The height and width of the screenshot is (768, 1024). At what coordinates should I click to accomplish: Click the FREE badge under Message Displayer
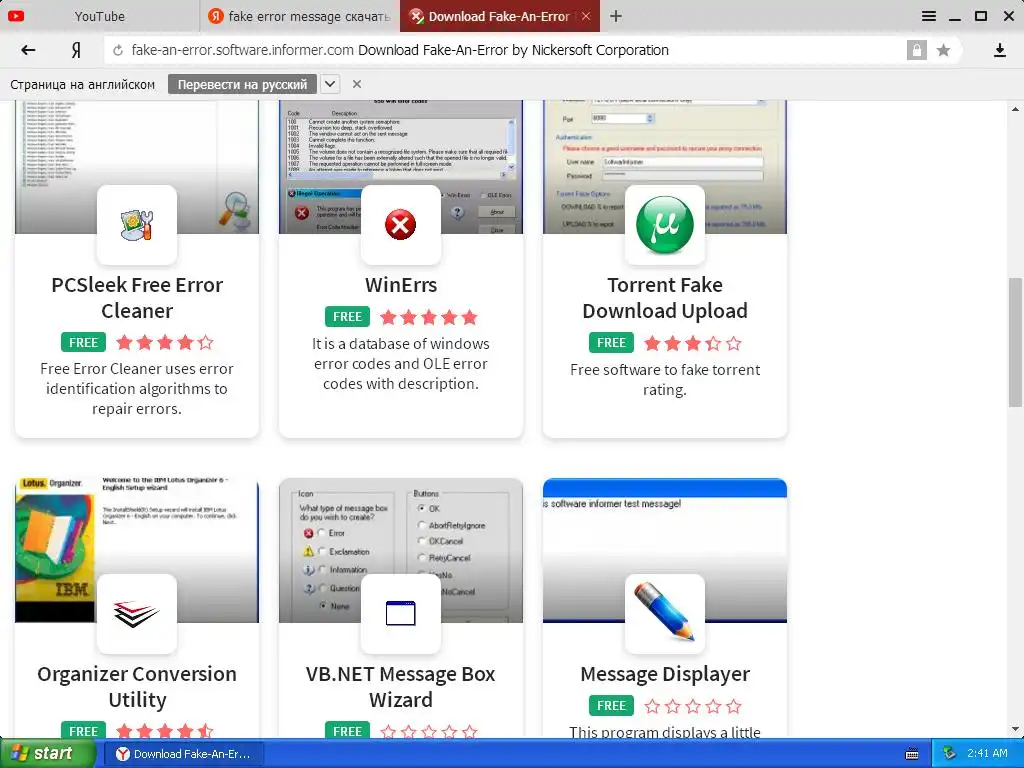coord(611,705)
